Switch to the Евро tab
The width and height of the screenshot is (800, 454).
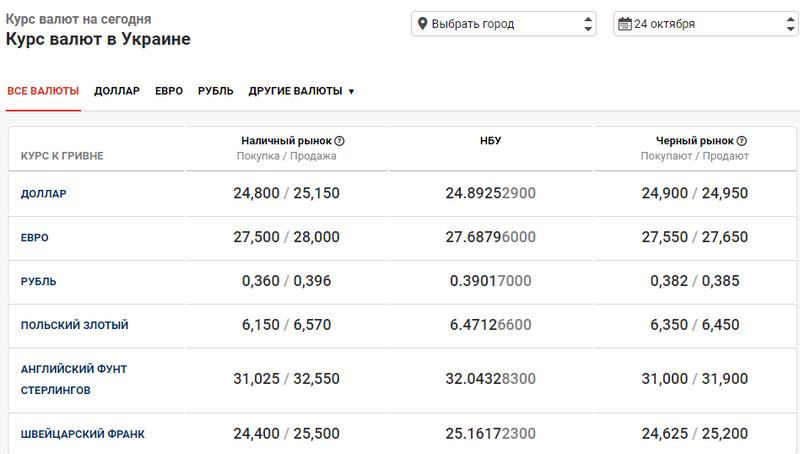tap(169, 91)
